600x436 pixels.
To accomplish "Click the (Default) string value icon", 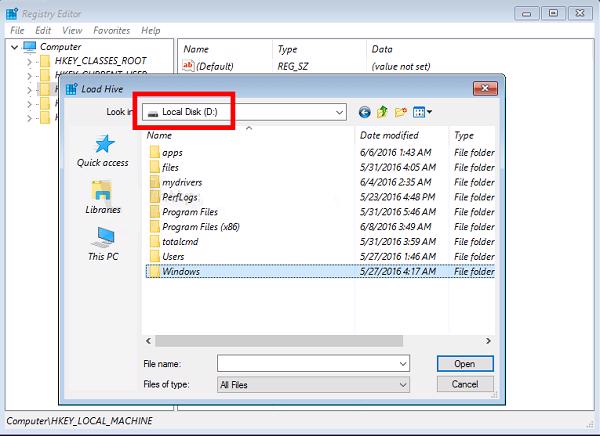I will (x=188, y=66).
